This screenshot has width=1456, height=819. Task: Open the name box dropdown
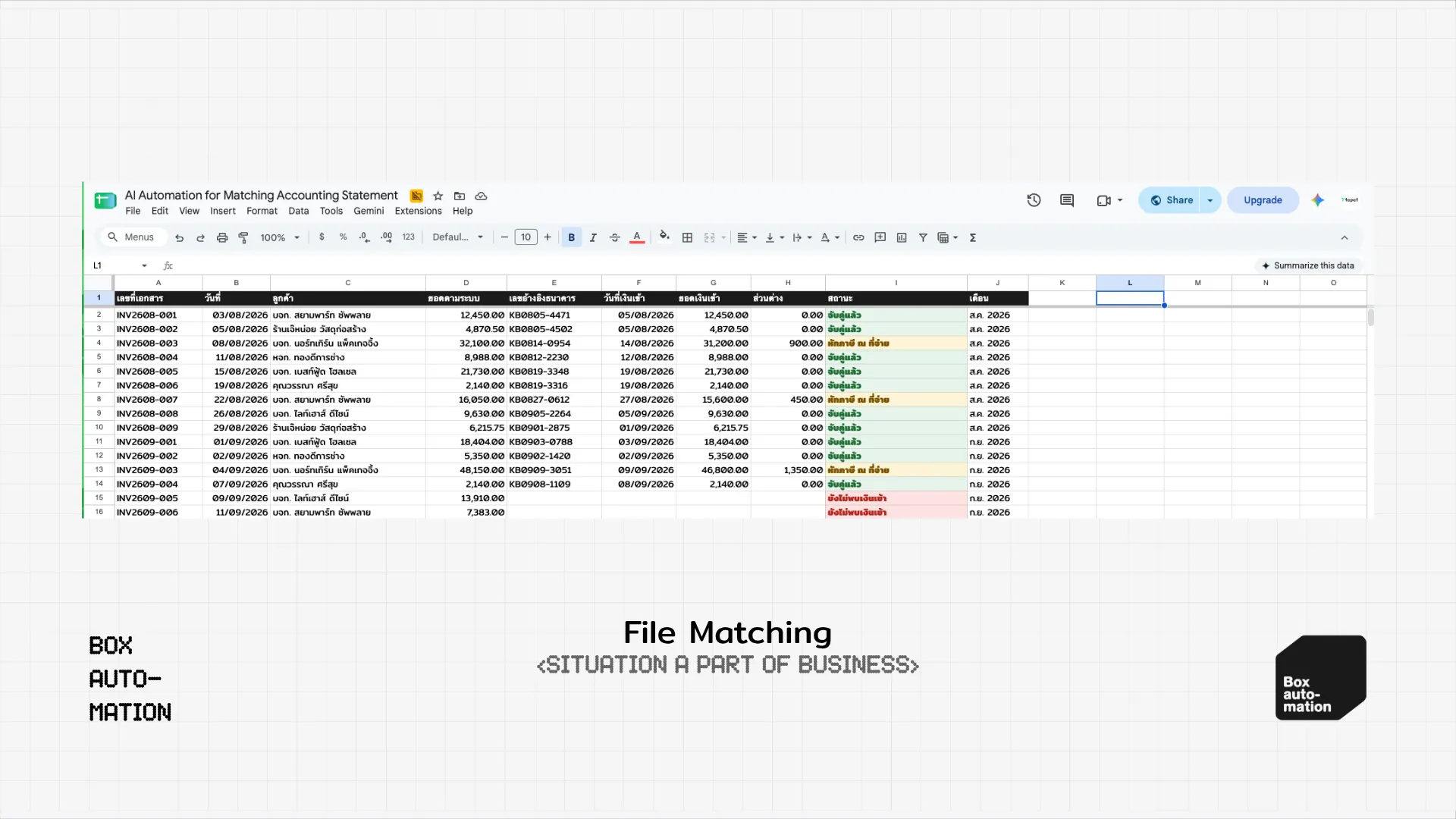[144, 265]
